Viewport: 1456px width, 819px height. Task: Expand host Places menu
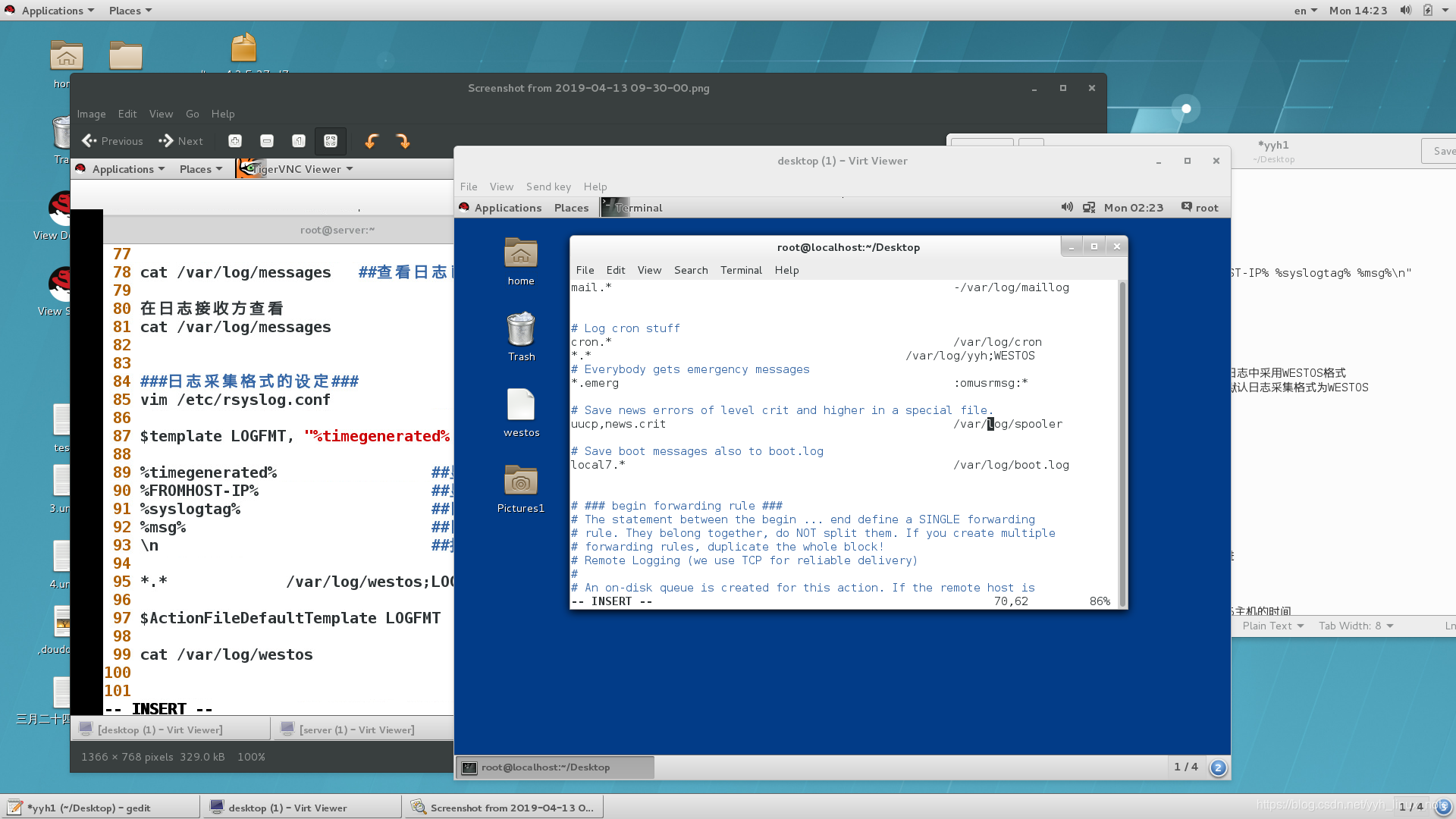(130, 11)
